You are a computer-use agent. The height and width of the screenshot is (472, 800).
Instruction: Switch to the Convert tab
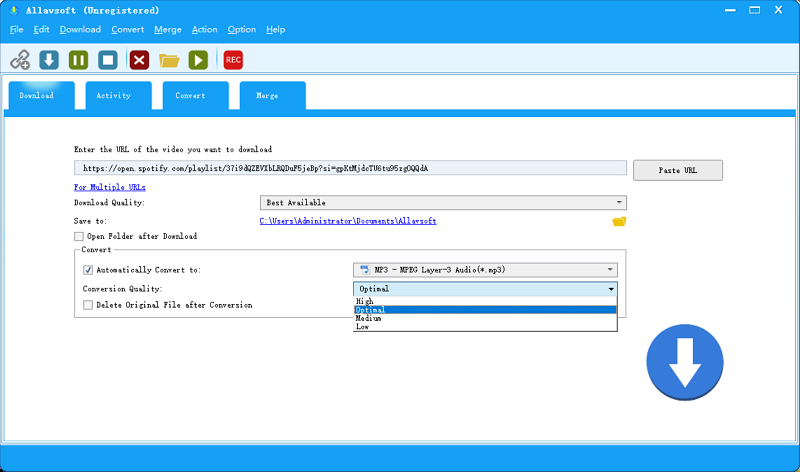click(x=195, y=95)
